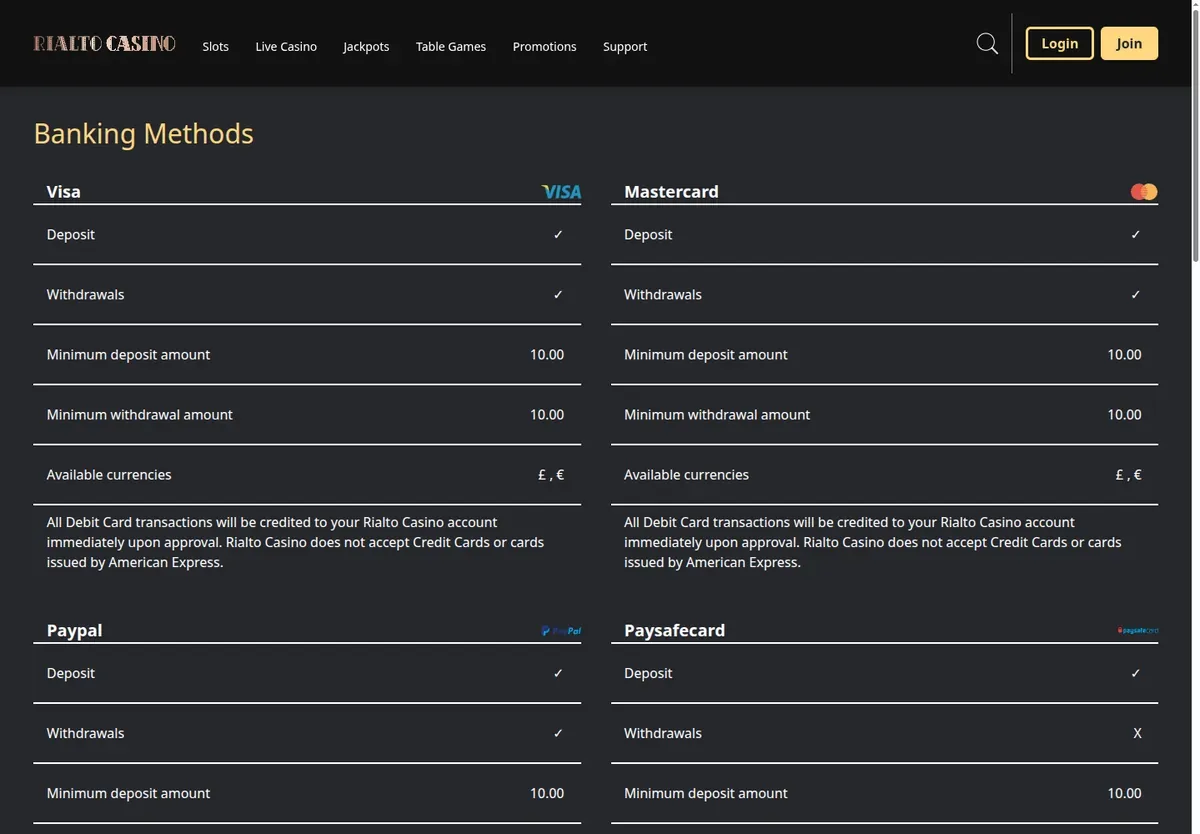Click the Paypal section heading
Image resolution: width=1200 pixels, height=834 pixels.
point(75,630)
